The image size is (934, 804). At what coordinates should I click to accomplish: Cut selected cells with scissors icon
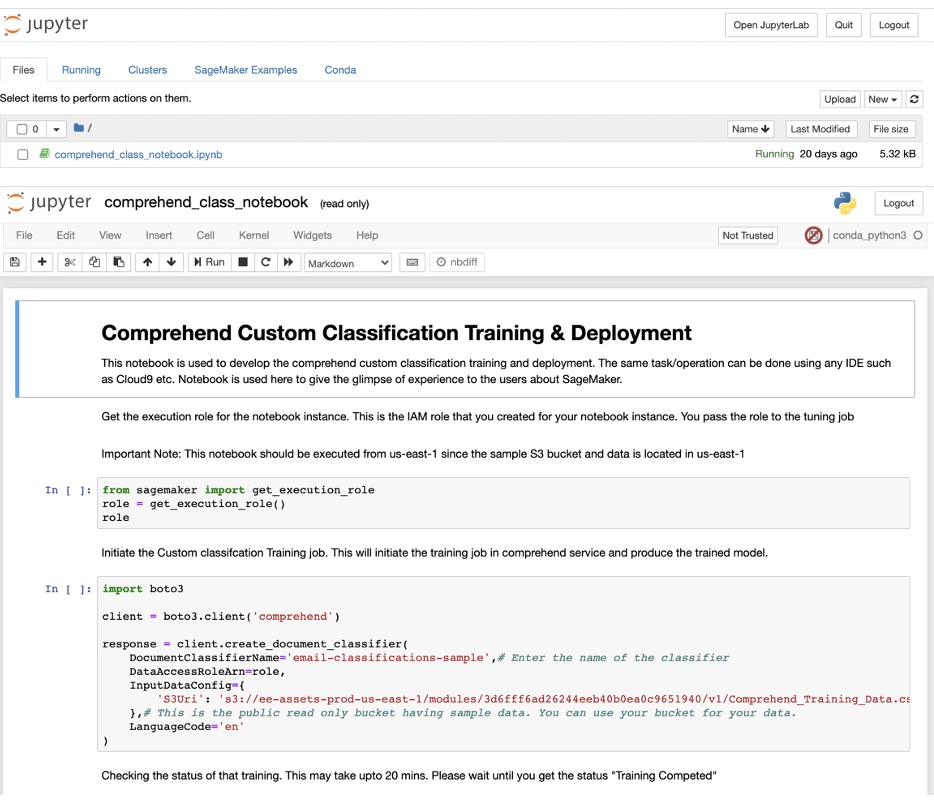pos(70,262)
